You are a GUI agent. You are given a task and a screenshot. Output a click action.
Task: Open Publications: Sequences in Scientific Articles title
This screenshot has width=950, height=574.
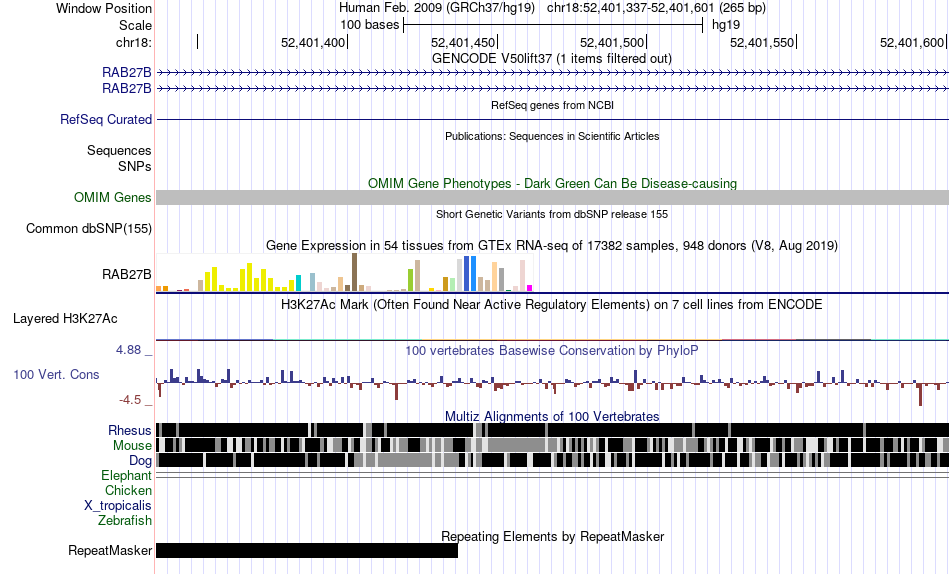pos(552,136)
